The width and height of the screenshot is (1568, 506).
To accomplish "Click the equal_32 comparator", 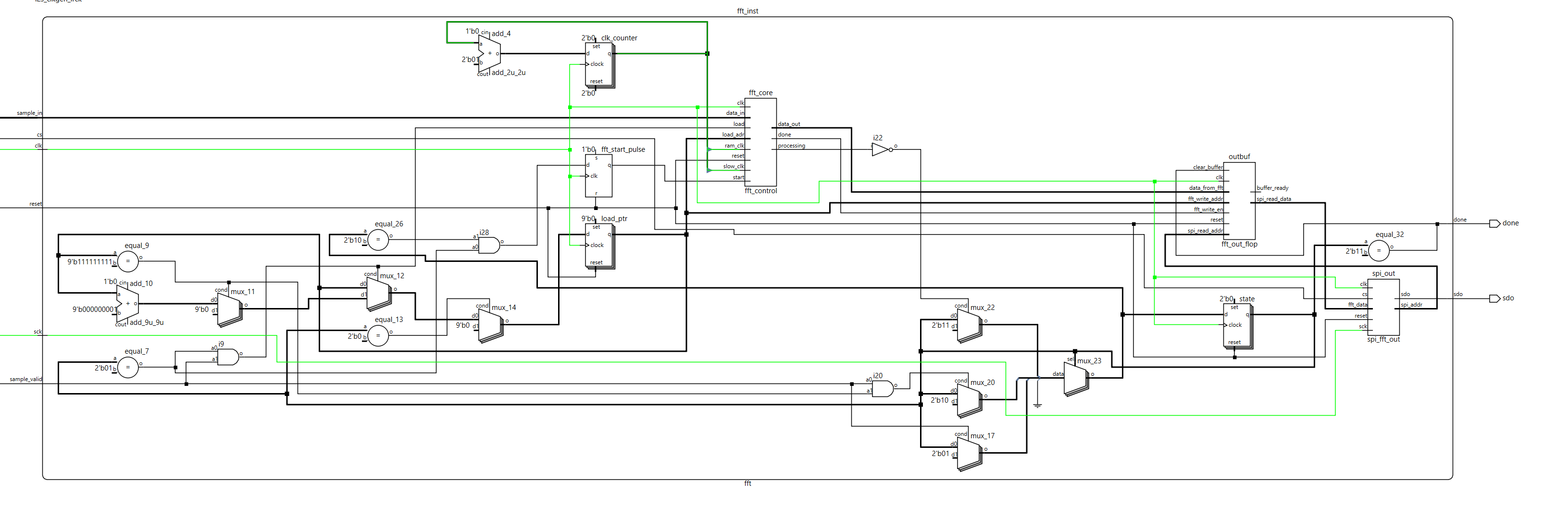I will 1378,250.
